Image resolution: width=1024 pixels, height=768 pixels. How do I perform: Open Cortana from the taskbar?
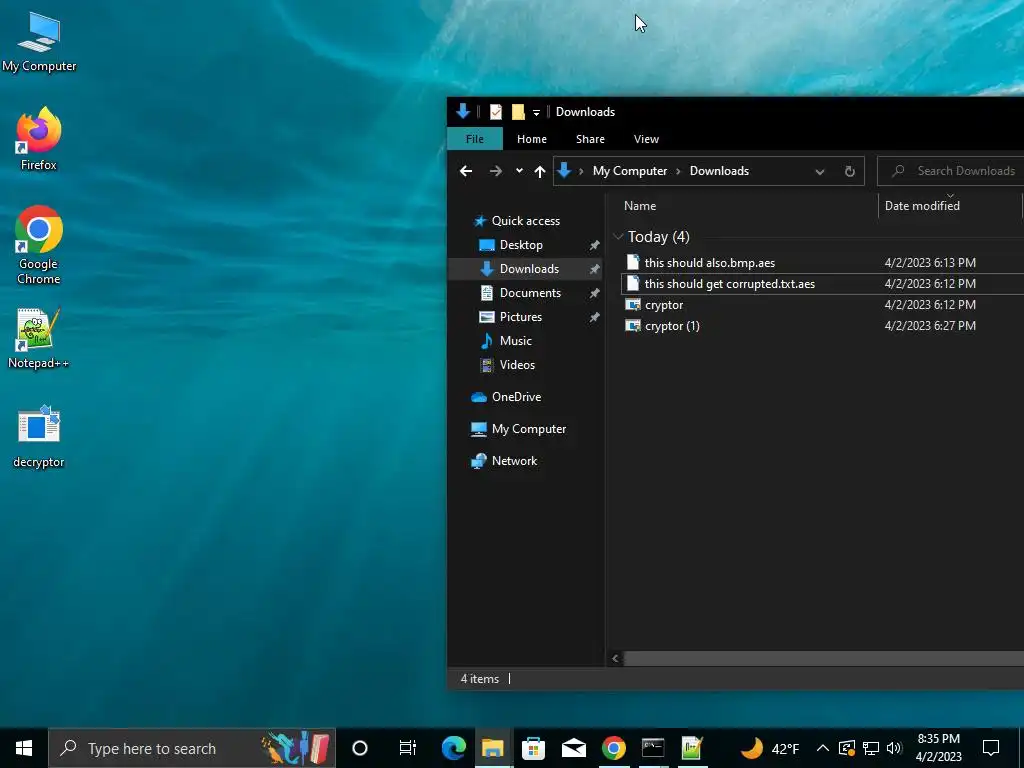tap(360, 748)
